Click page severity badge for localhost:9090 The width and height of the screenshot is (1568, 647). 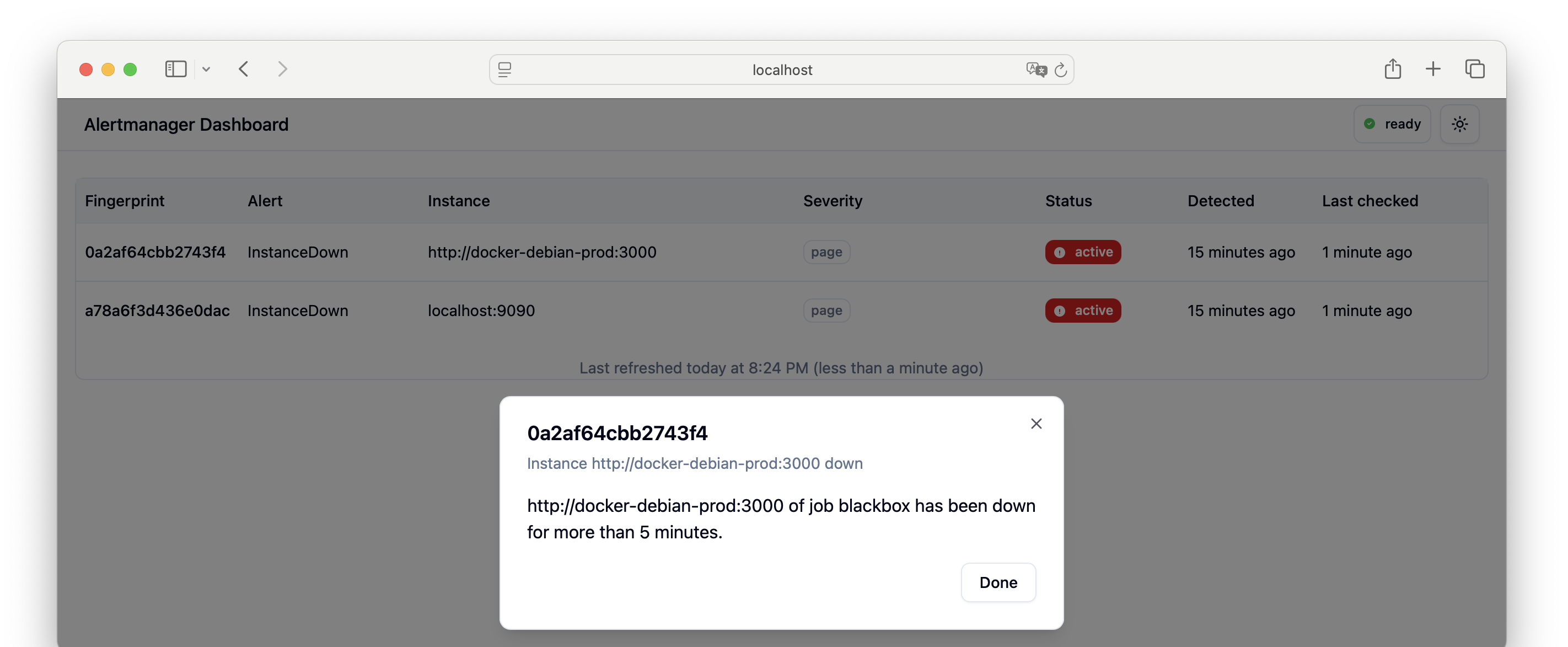pyautogui.click(x=826, y=311)
